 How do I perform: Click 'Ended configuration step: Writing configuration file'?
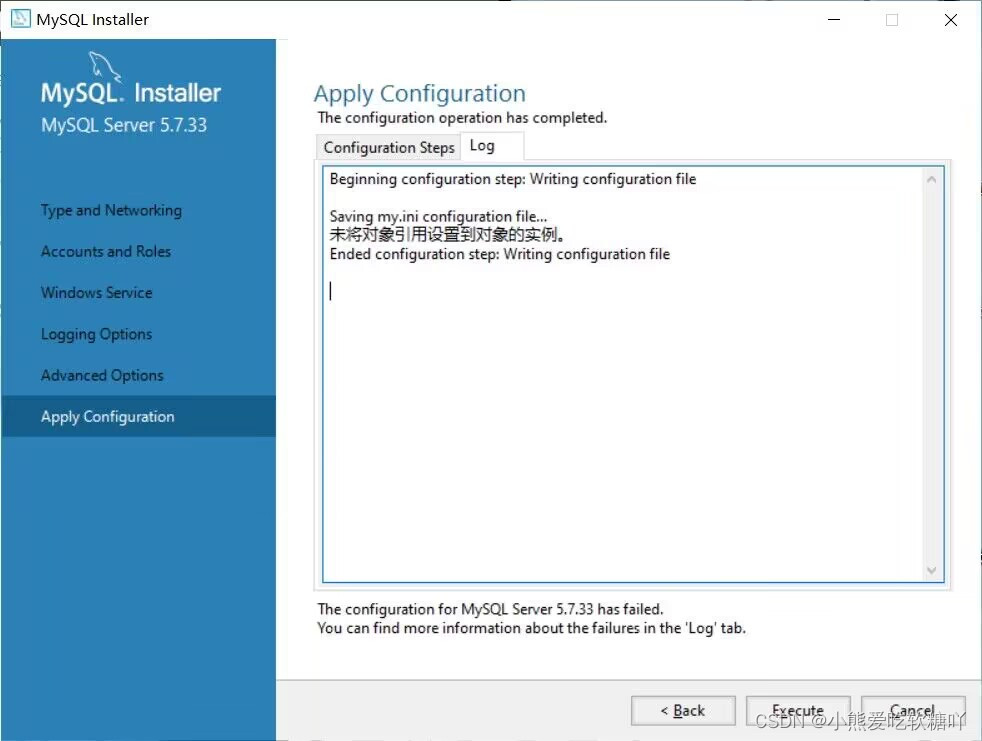500,254
